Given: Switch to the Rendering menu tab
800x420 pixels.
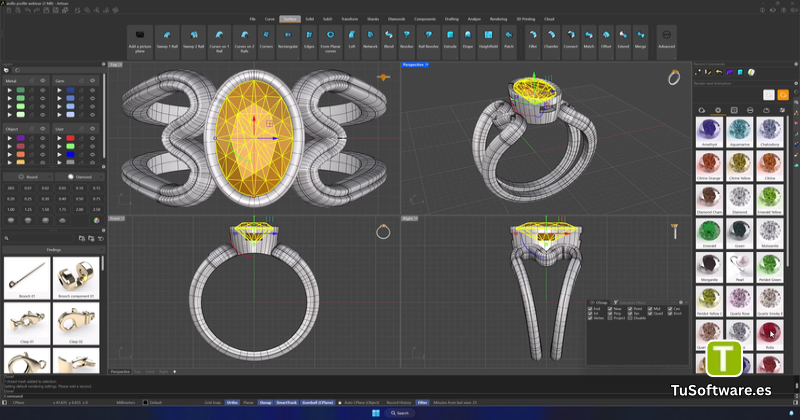Looking at the screenshot, I should pos(498,19).
